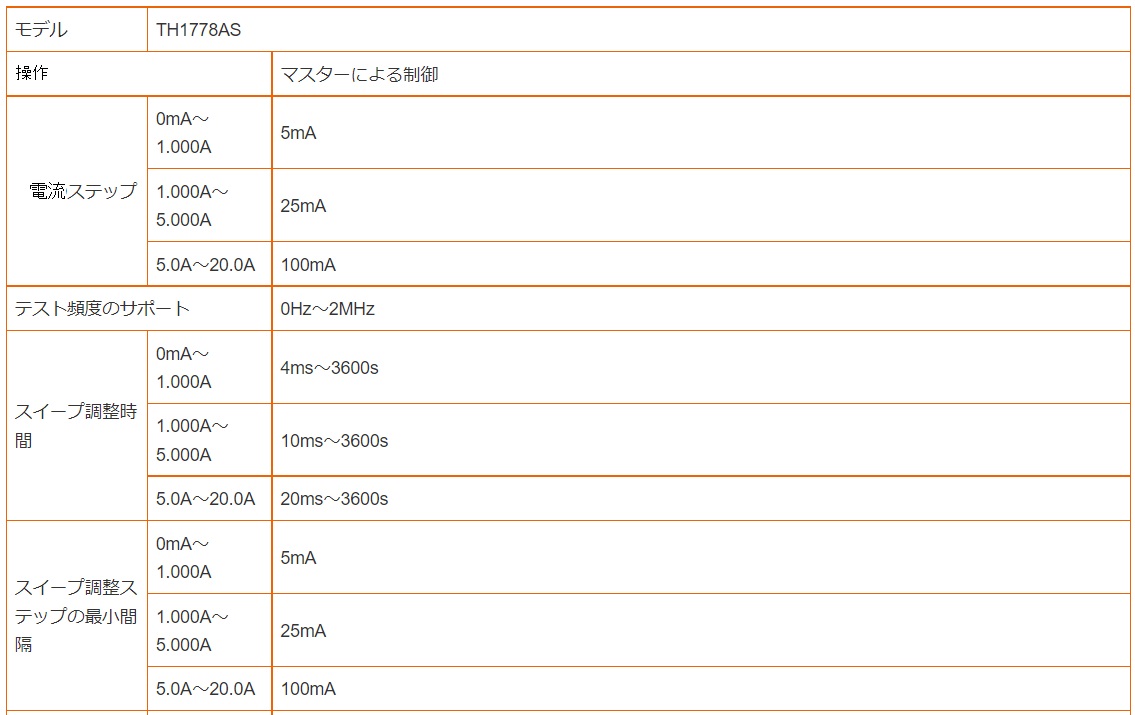Click the モデル header cell

coord(77,30)
